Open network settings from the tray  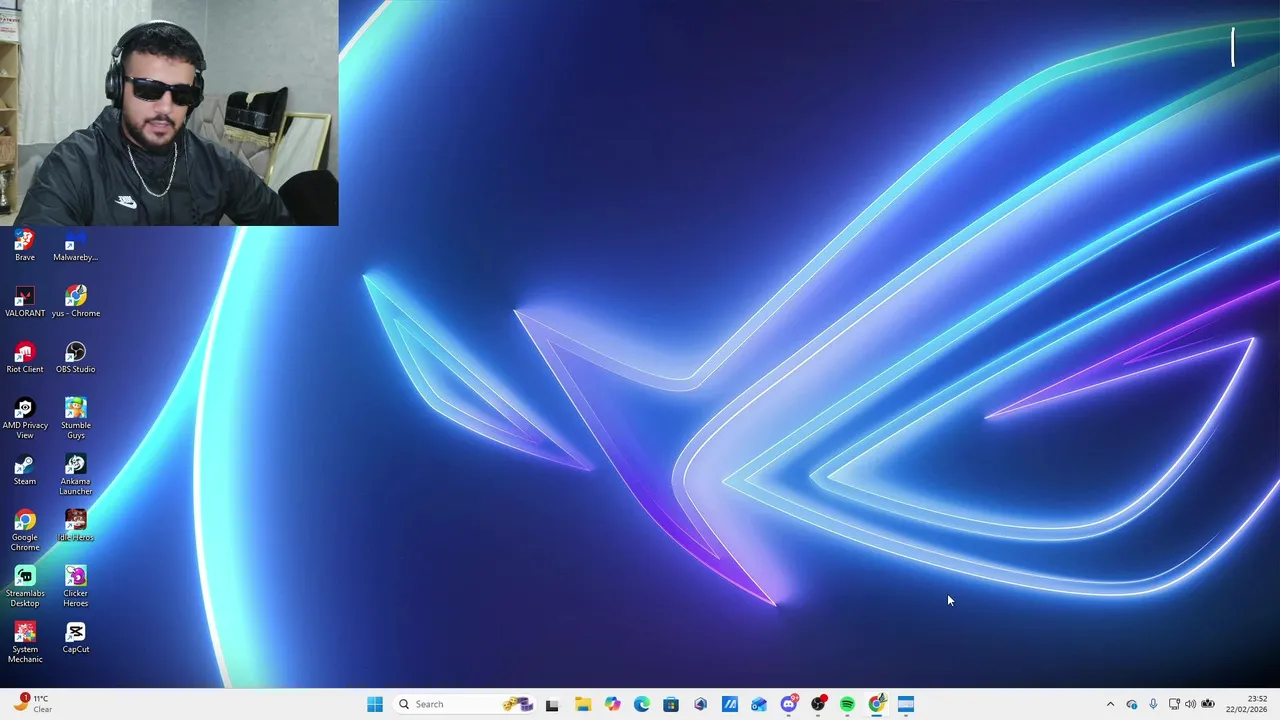(x=1174, y=704)
